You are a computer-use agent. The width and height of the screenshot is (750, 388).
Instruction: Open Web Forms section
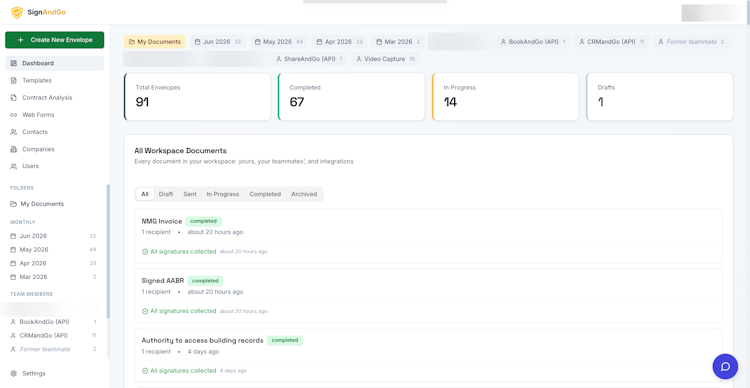tap(55, 115)
